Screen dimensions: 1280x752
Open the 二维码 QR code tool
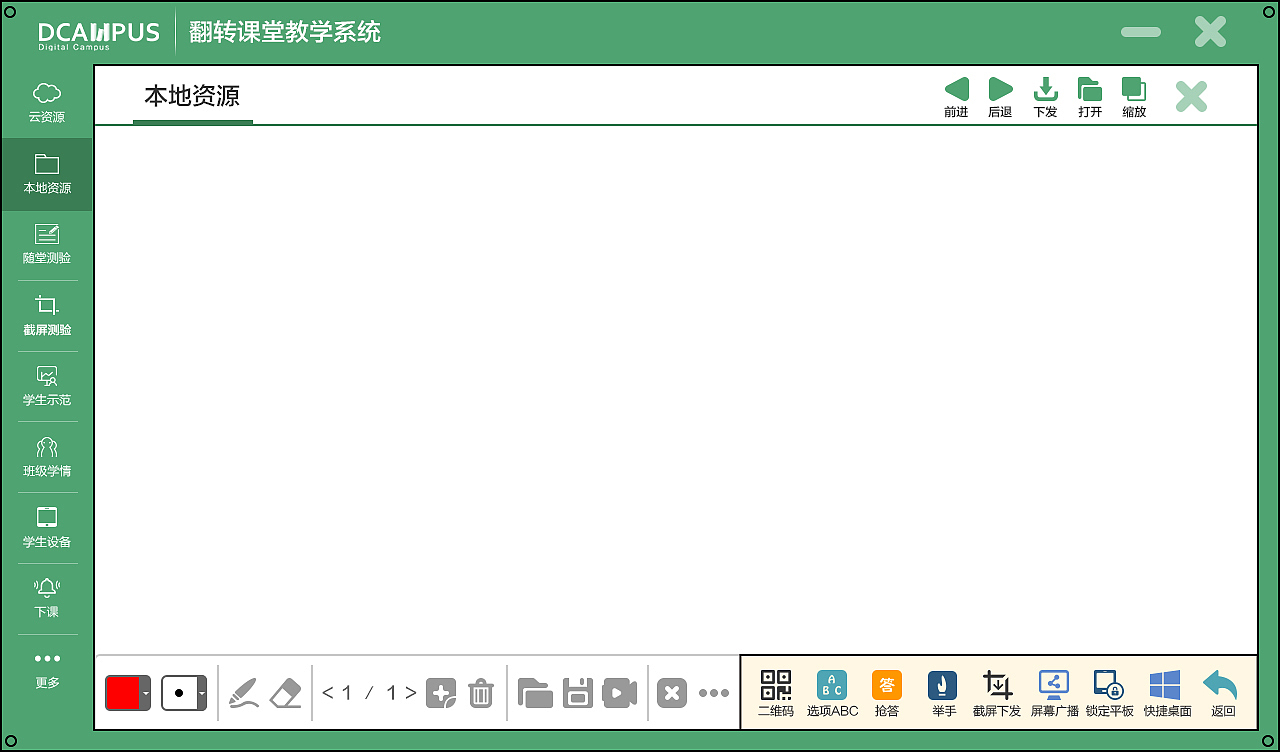[x=775, y=692]
